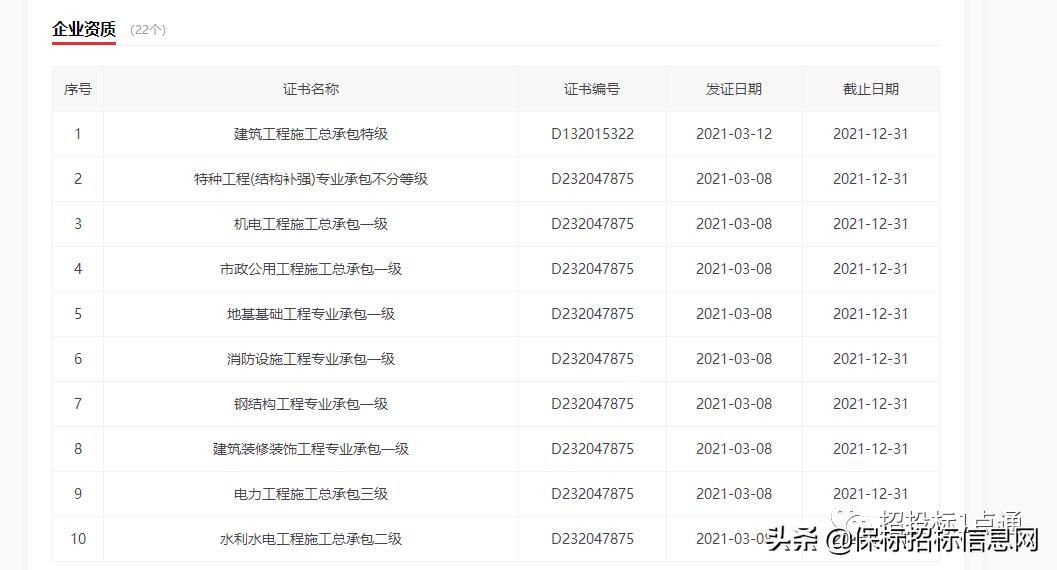Click expiry date in 建筑工程施工总承包特级 row

pyautogui.click(x=870, y=134)
